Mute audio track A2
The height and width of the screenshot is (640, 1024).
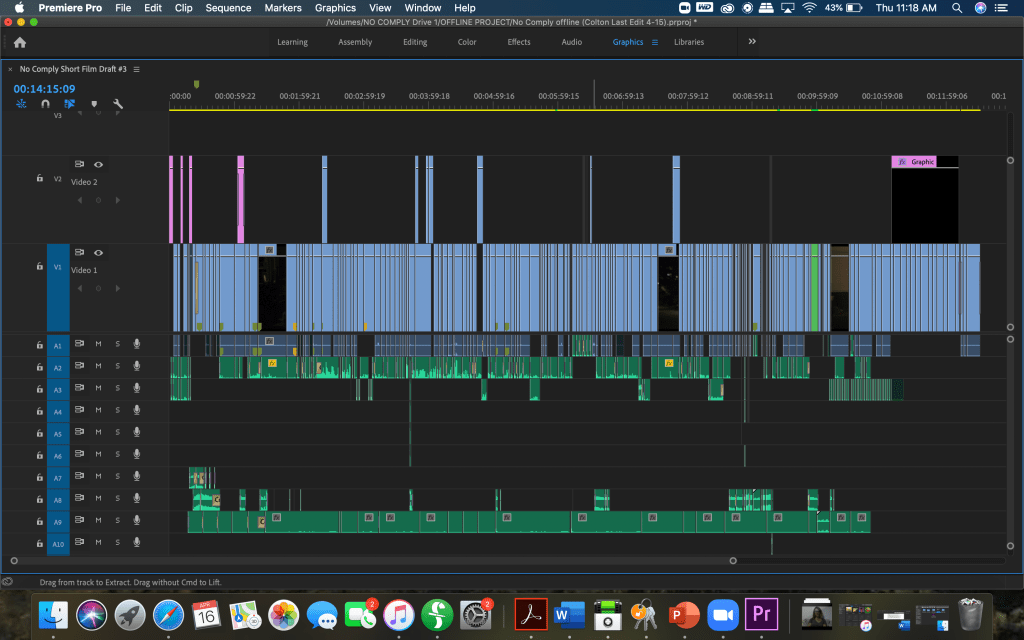[x=98, y=366]
